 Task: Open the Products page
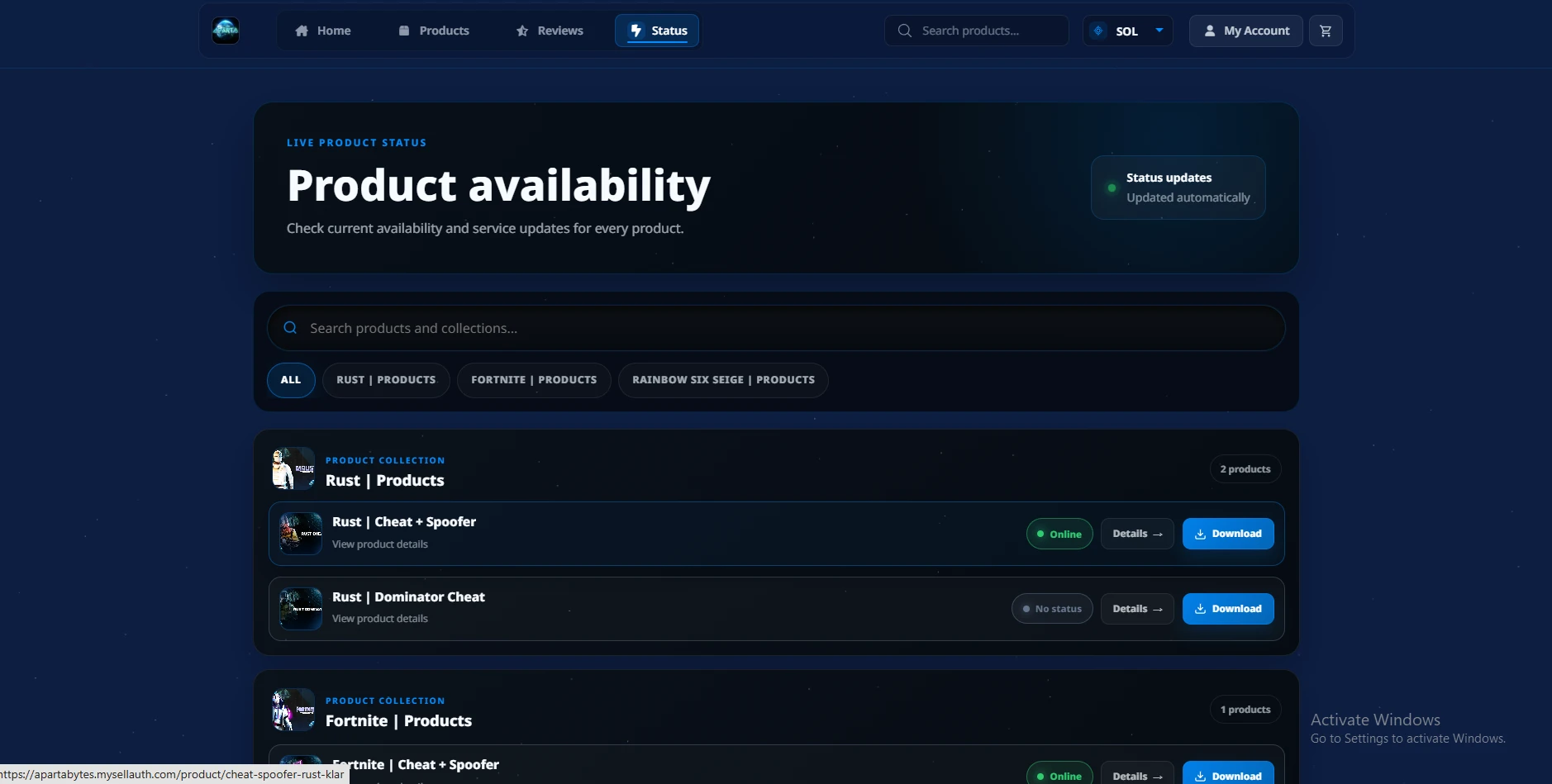[x=434, y=31]
